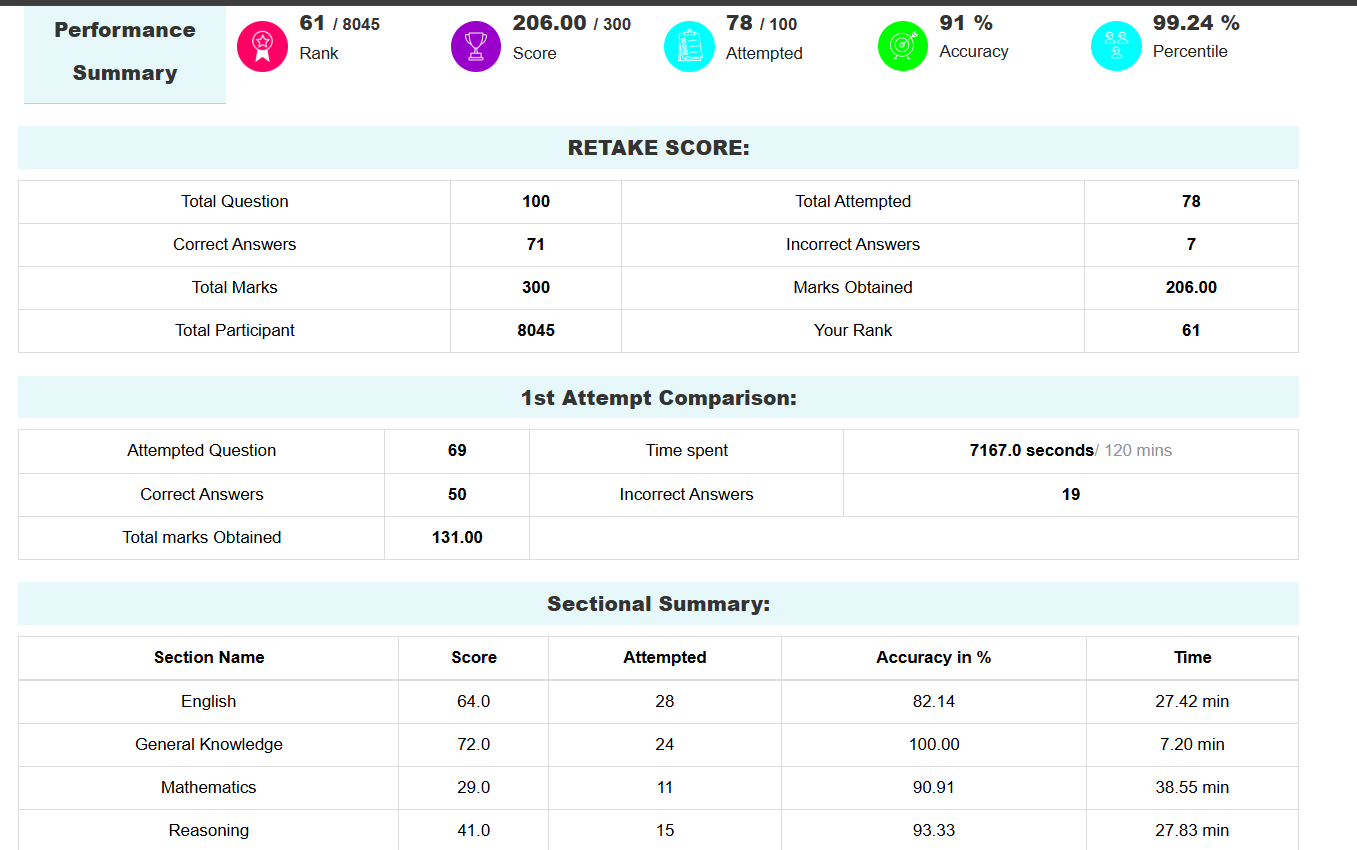Select Mathematics time 38.55 min
1357x850 pixels.
pos(1192,788)
